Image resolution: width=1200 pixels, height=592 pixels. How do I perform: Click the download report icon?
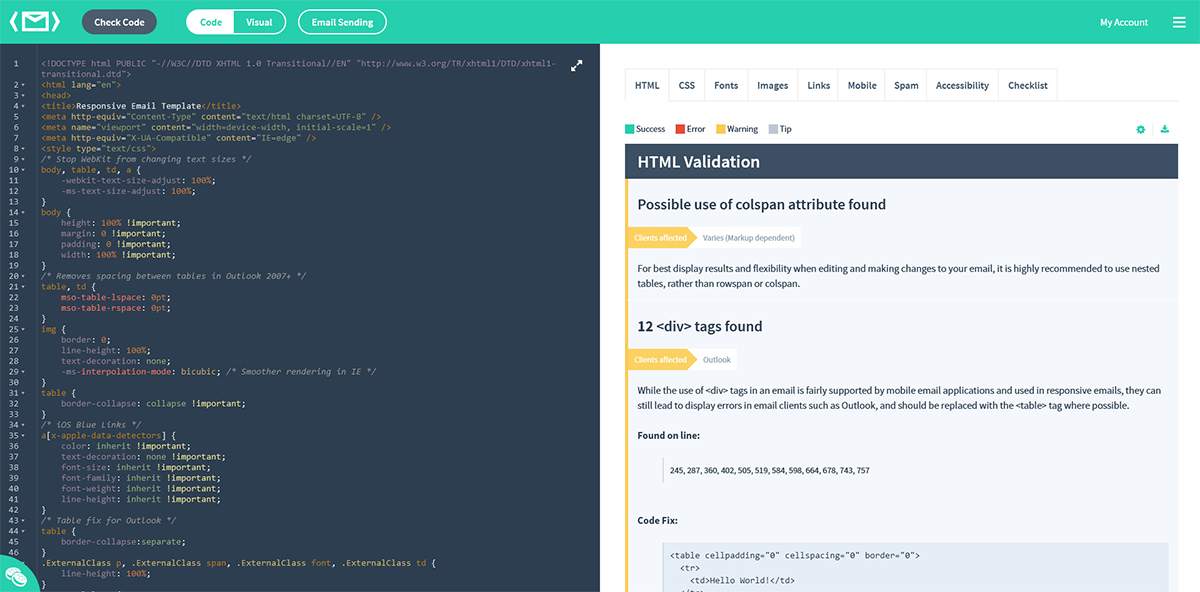(x=1164, y=129)
